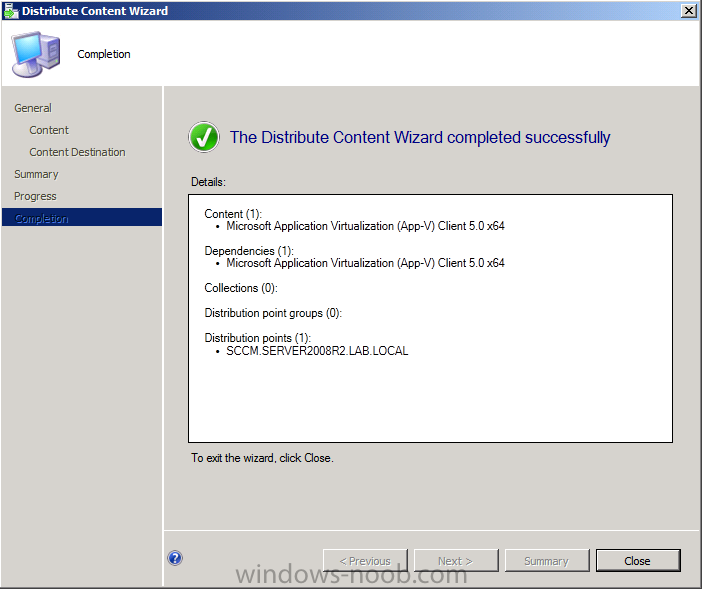Click the wizard icon in title bar

[10, 11]
